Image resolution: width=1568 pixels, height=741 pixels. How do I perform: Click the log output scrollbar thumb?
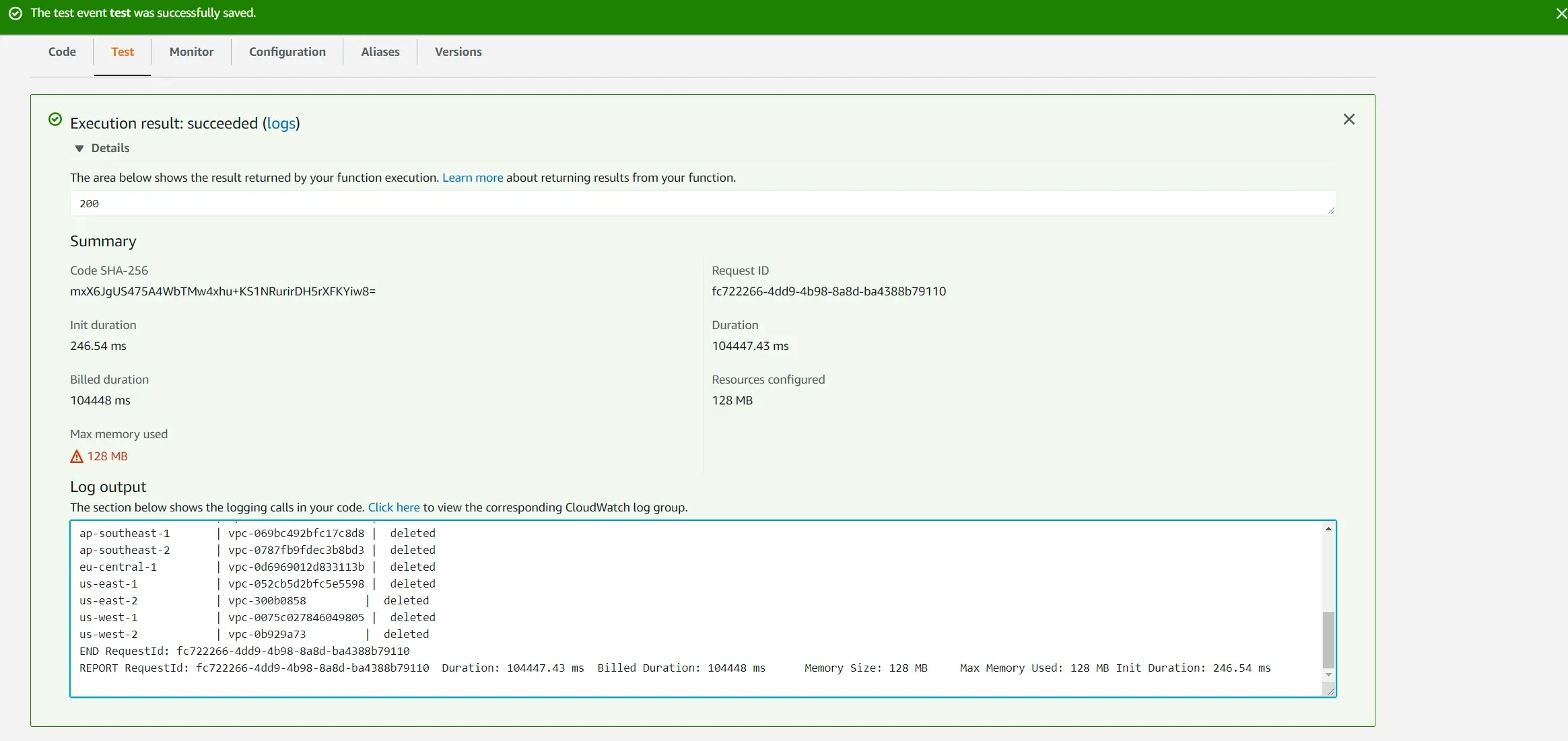[x=1328, y=639]
